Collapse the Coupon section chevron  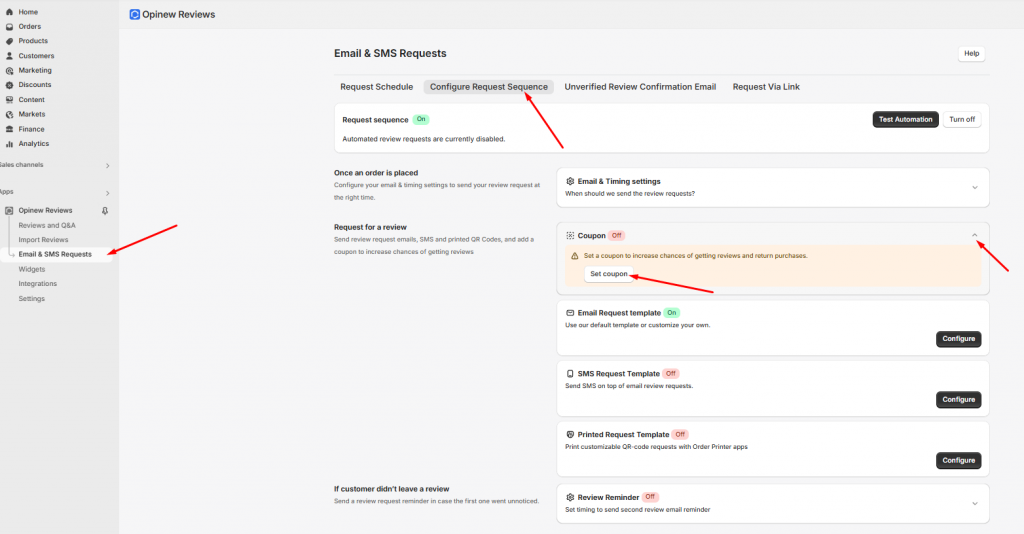[x=974, y=236]
